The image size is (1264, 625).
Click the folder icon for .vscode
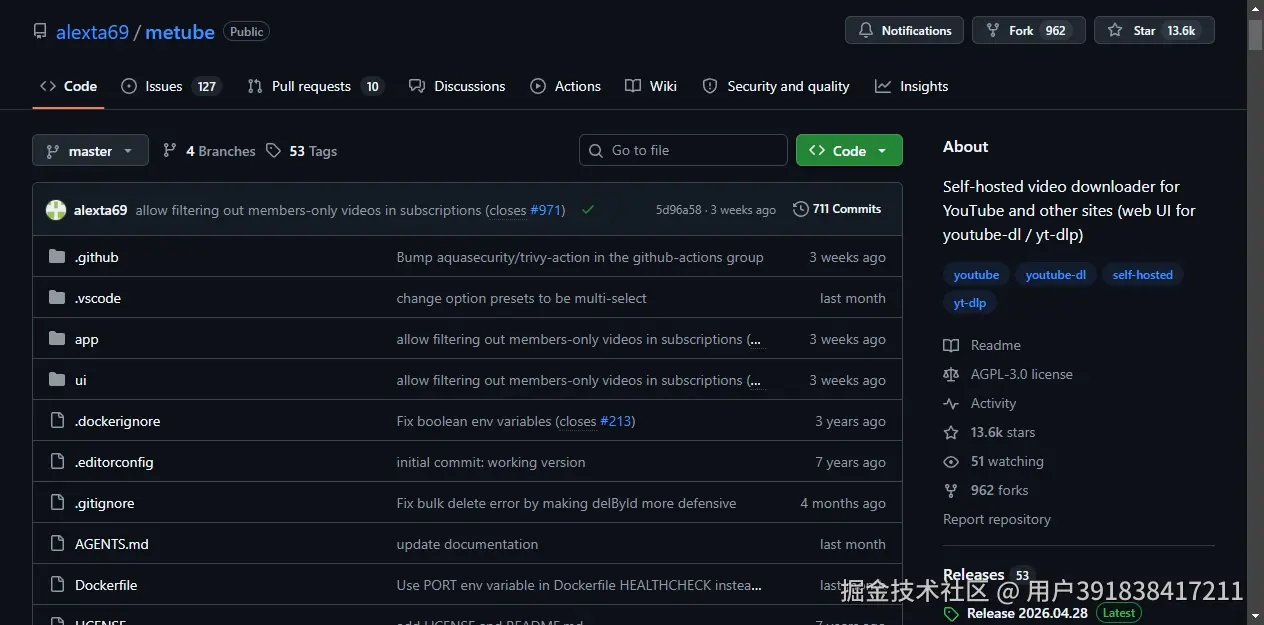coord(57,298)
